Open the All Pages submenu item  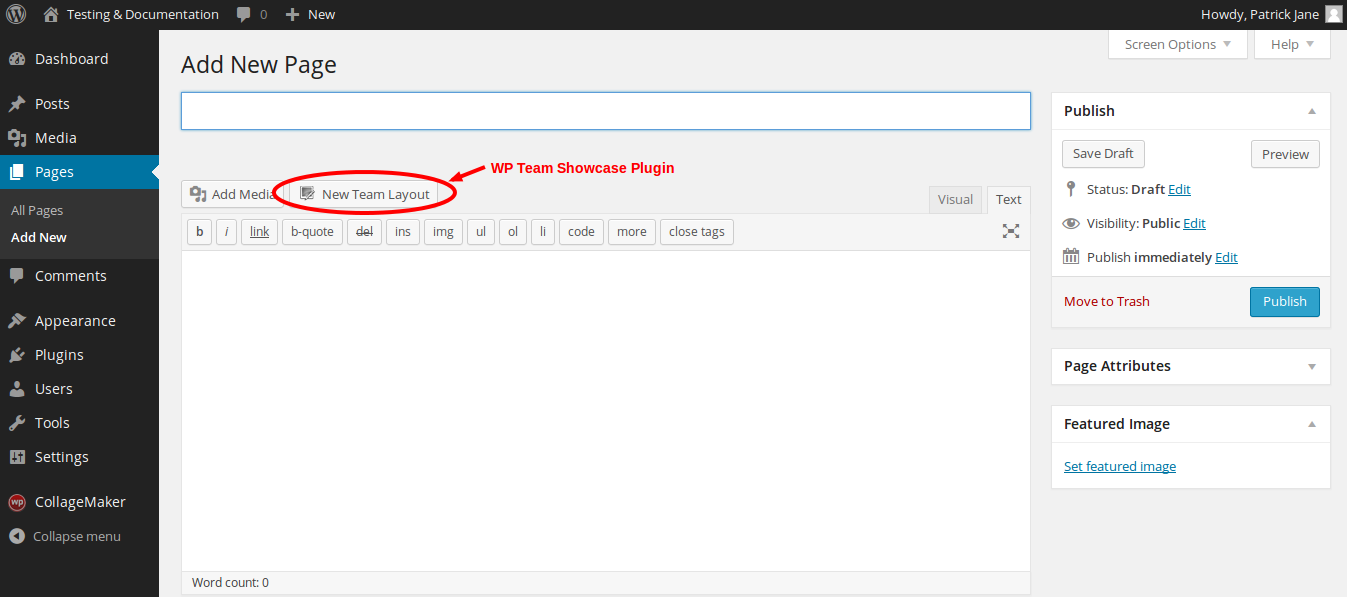point(37,210)
